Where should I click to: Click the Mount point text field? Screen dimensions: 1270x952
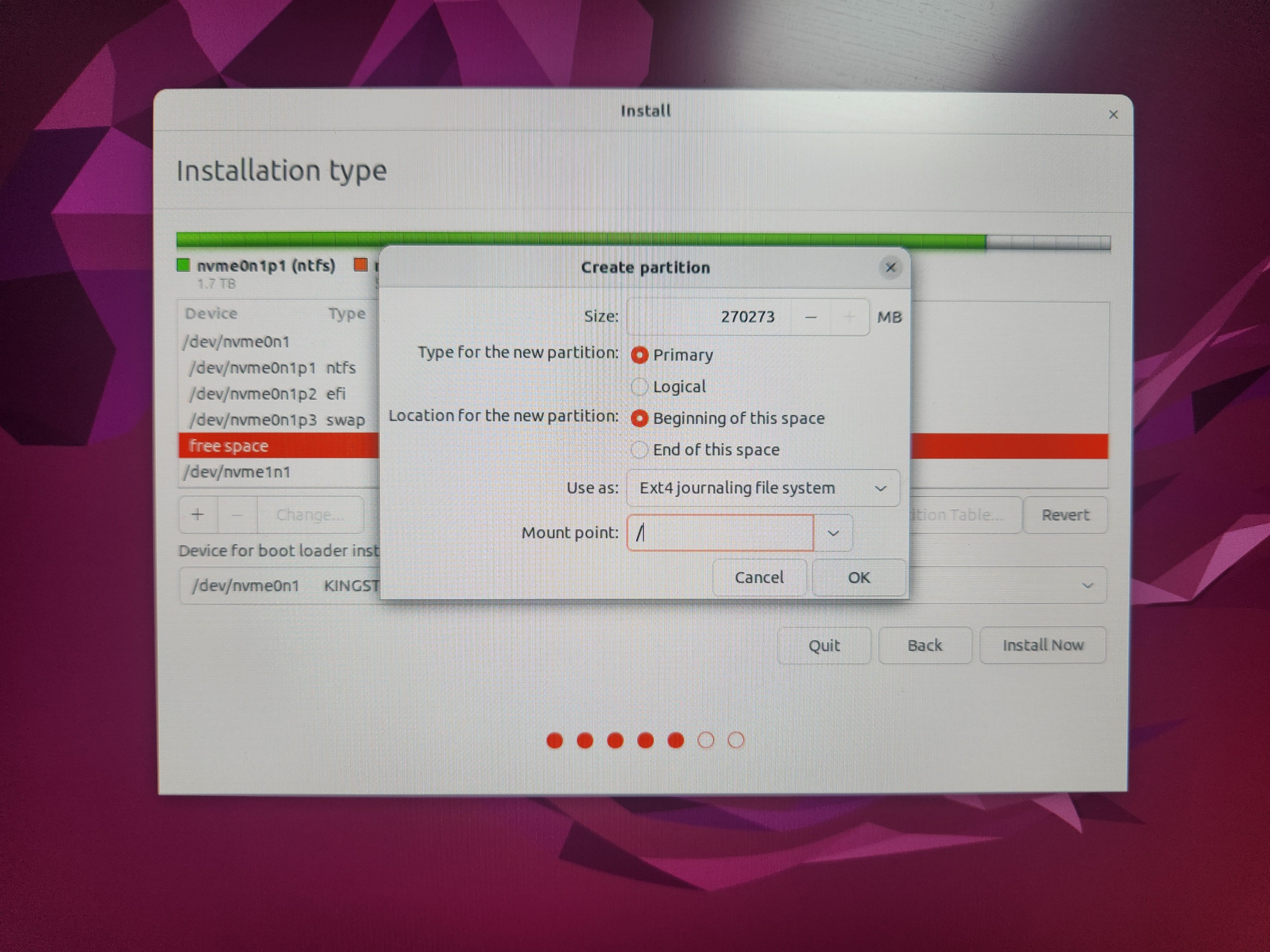(x=720, y=533)
